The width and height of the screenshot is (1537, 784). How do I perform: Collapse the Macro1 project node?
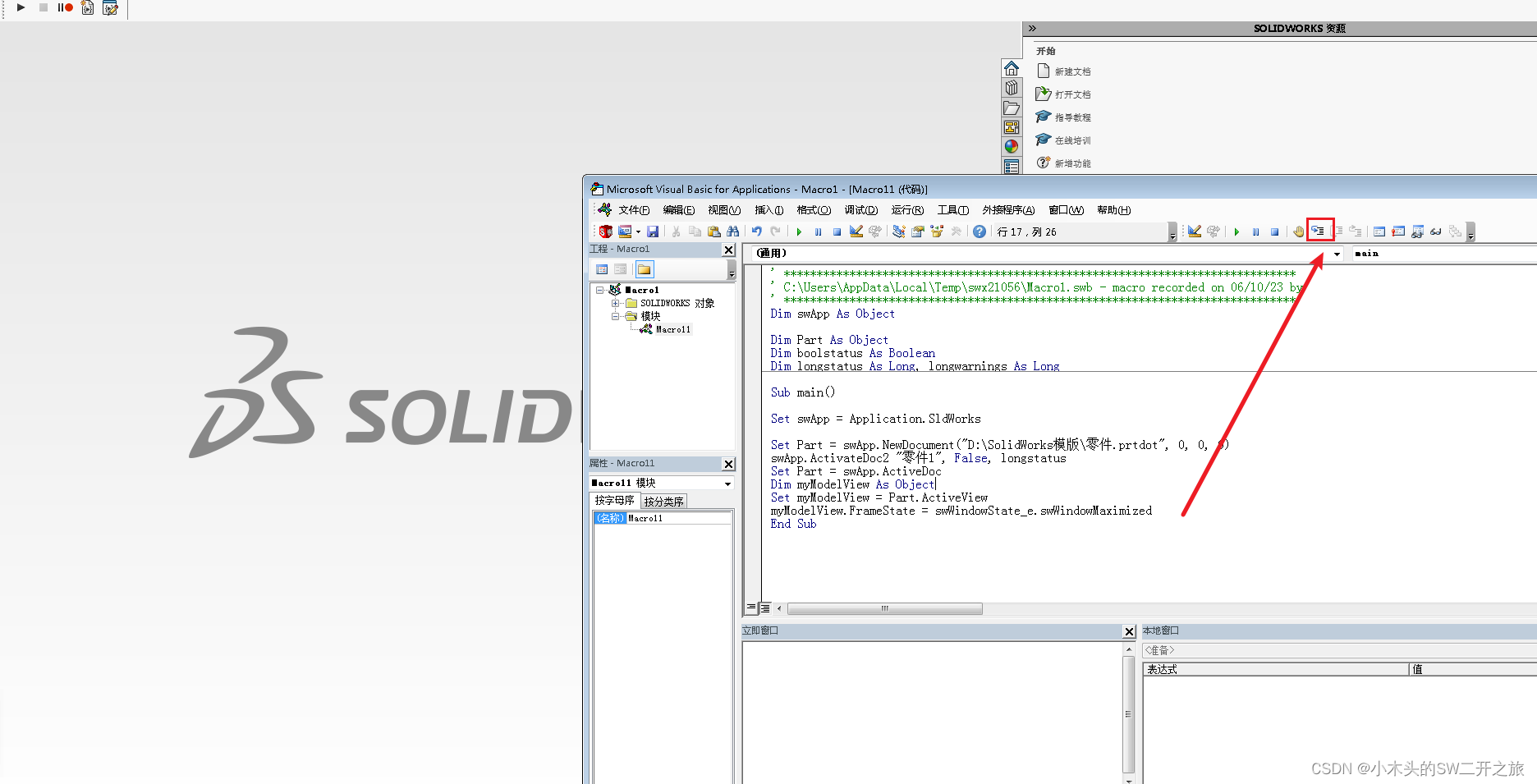click(600, 290)
